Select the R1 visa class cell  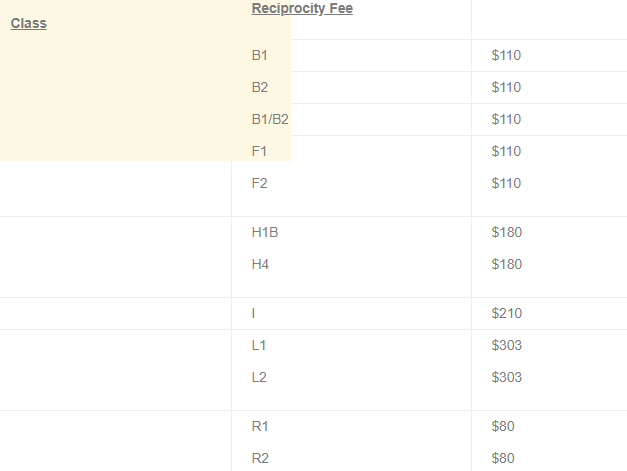click(x=260, y=426)
